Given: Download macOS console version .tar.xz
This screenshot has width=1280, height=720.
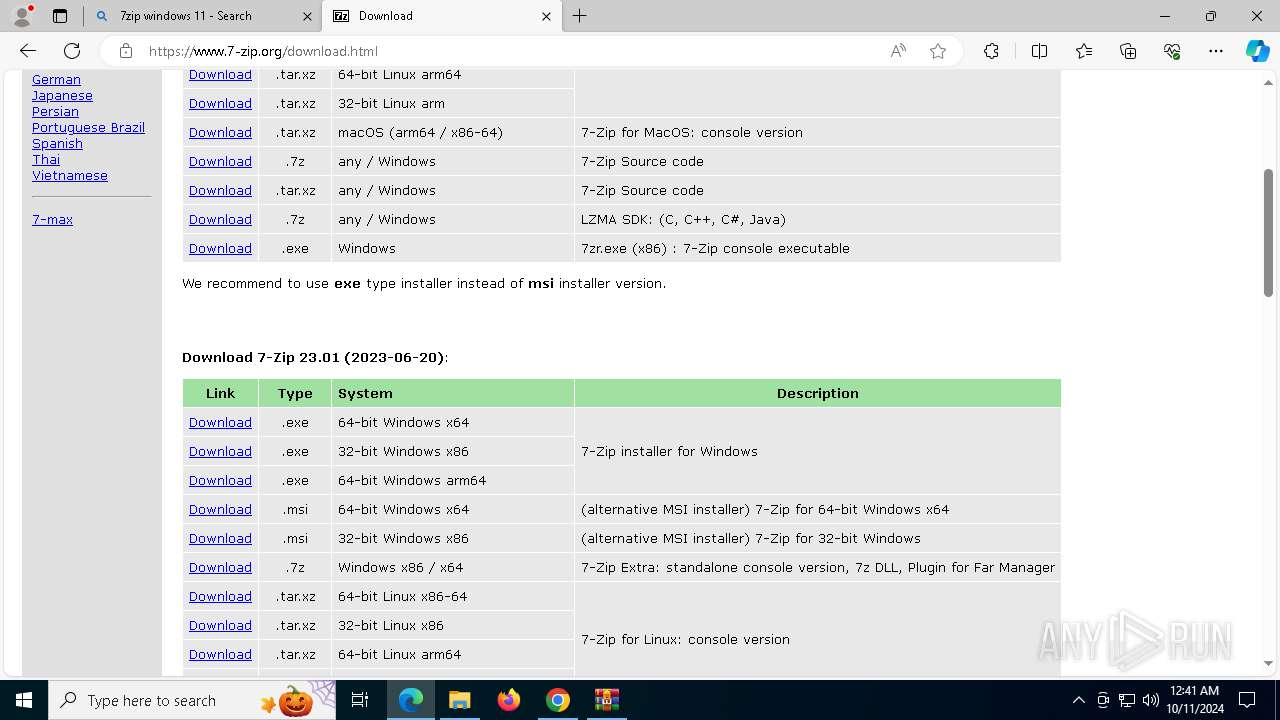Looking at the screenshot, I should click(x=220, y=132).
